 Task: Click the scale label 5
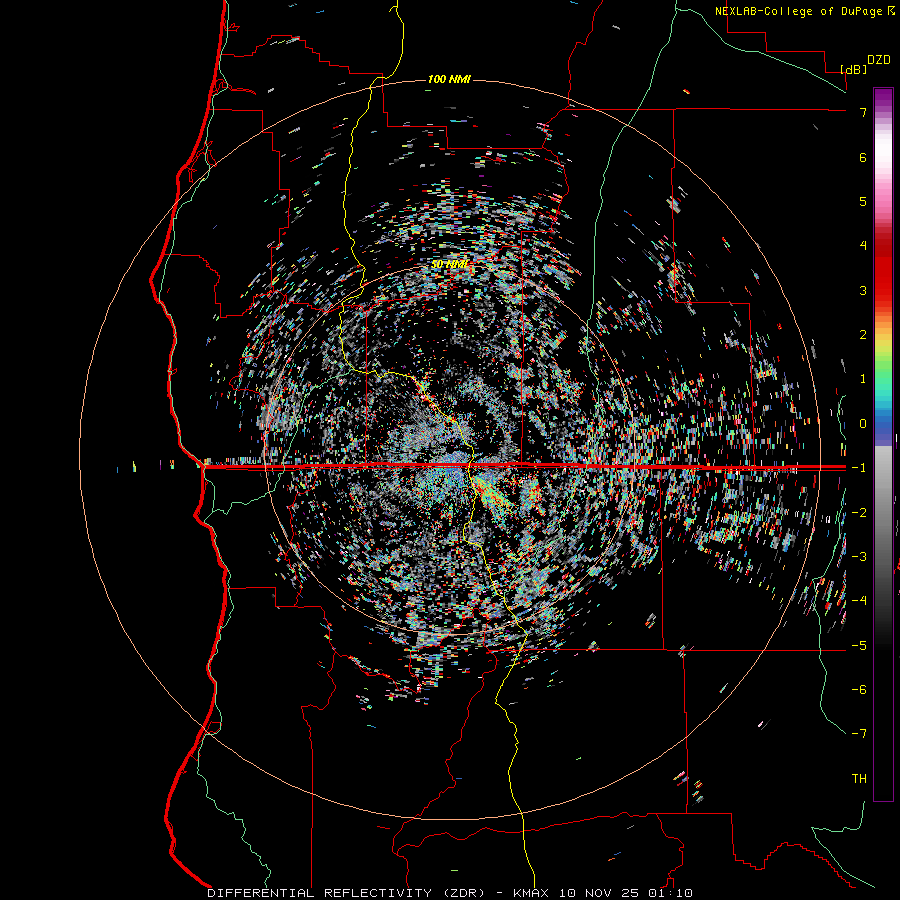(x=863, y=201)
